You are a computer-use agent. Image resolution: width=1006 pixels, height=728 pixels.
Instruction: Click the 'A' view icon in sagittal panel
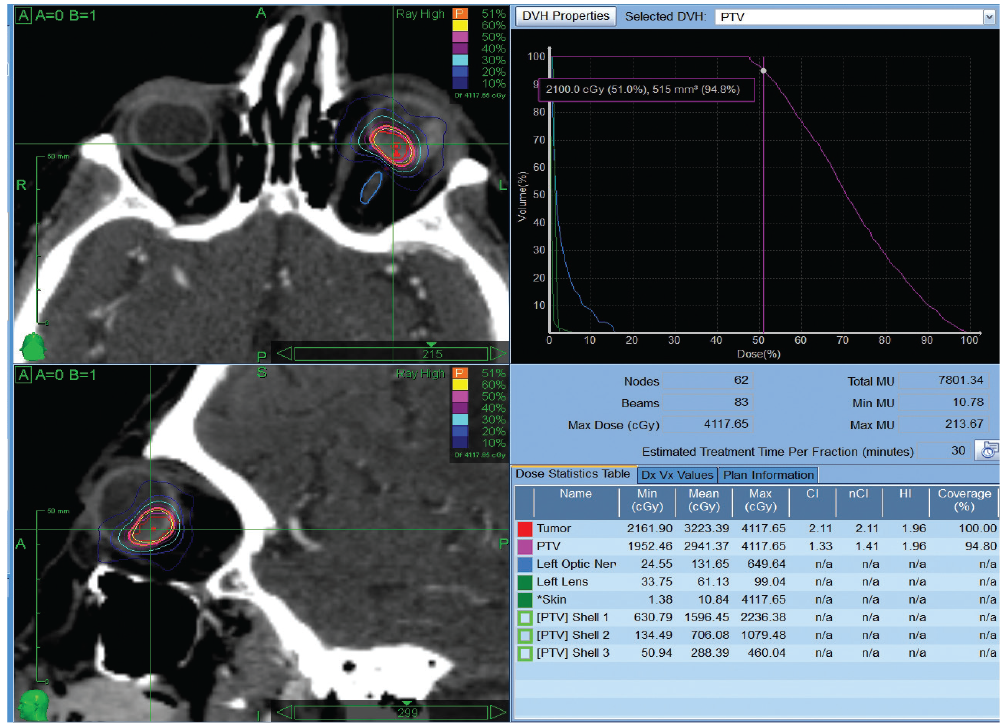24,375
